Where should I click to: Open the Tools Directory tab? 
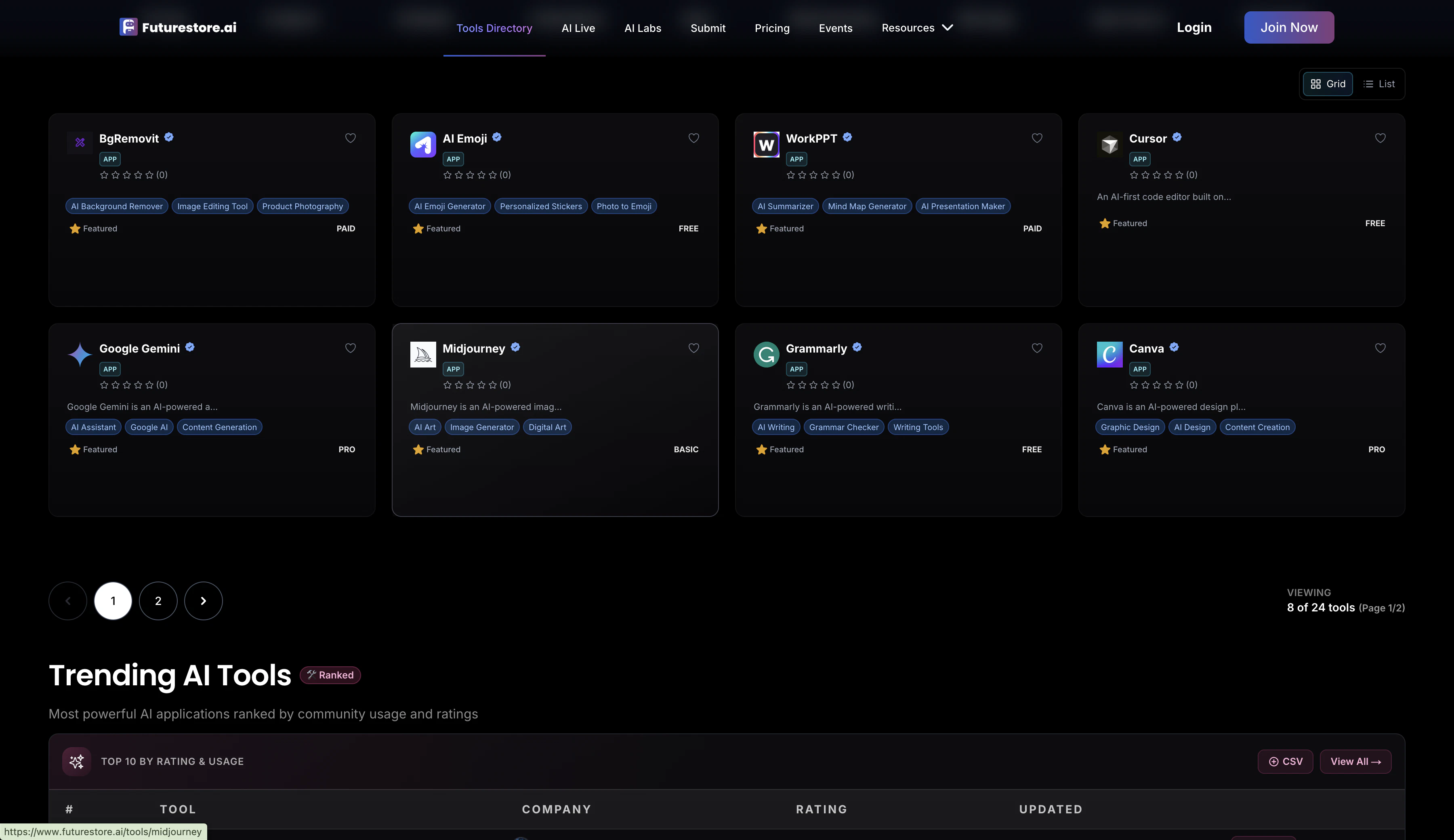pyautogui.click(x=494, y=28)
